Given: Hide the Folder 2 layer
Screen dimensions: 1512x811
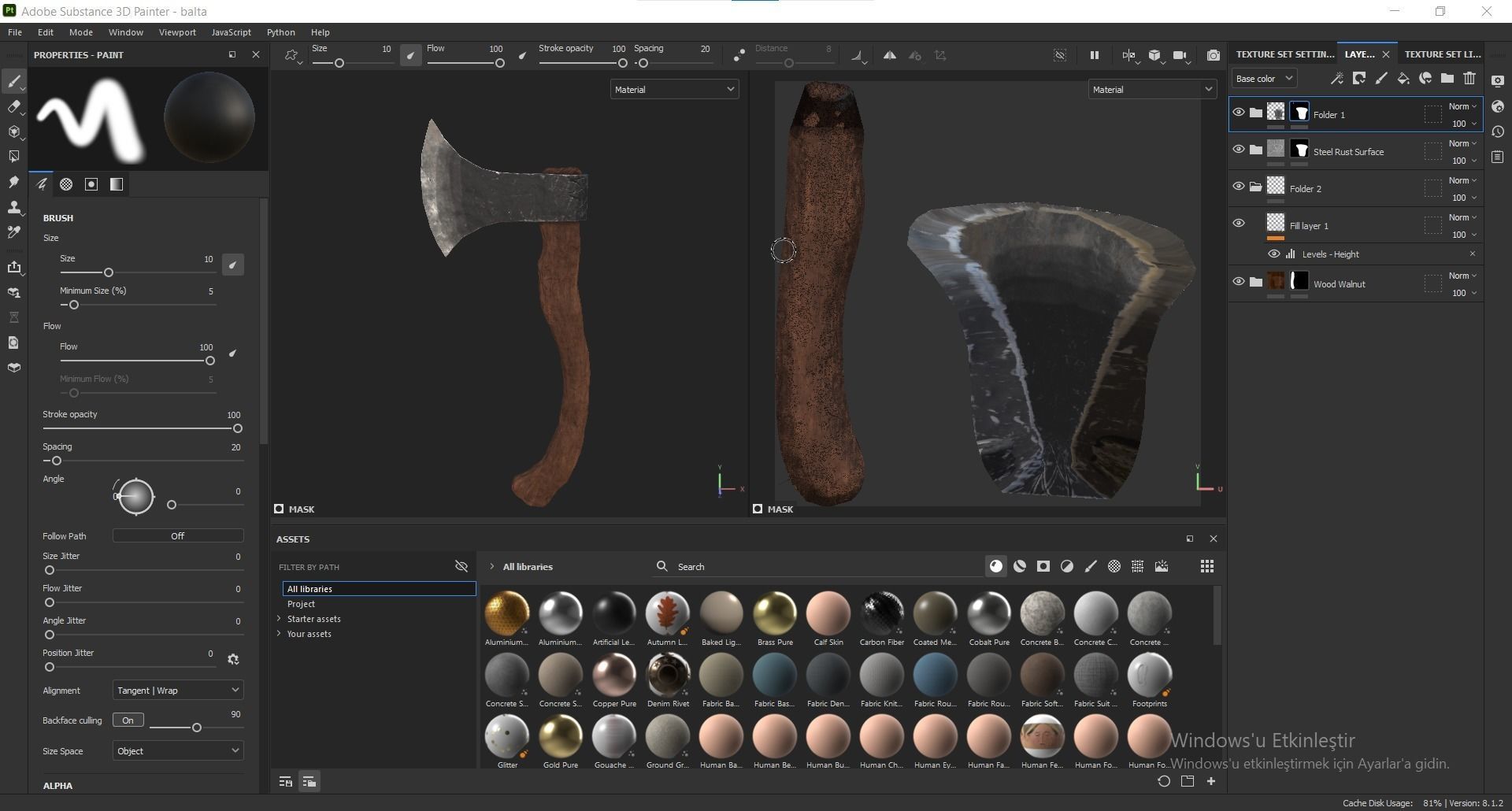Looking at the screenshot, I should point(1239,187).
